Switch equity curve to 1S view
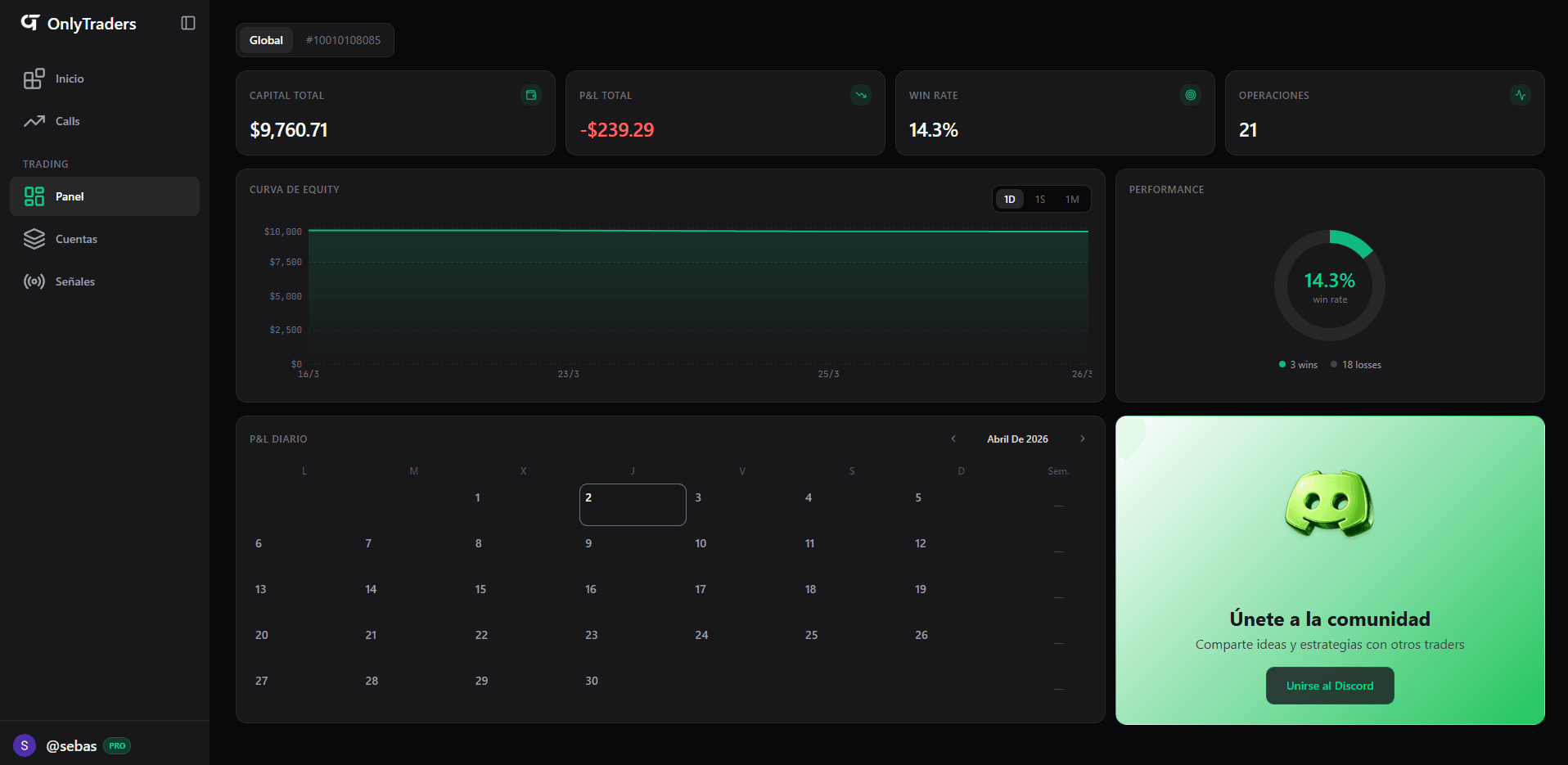 coord(1040,199)
